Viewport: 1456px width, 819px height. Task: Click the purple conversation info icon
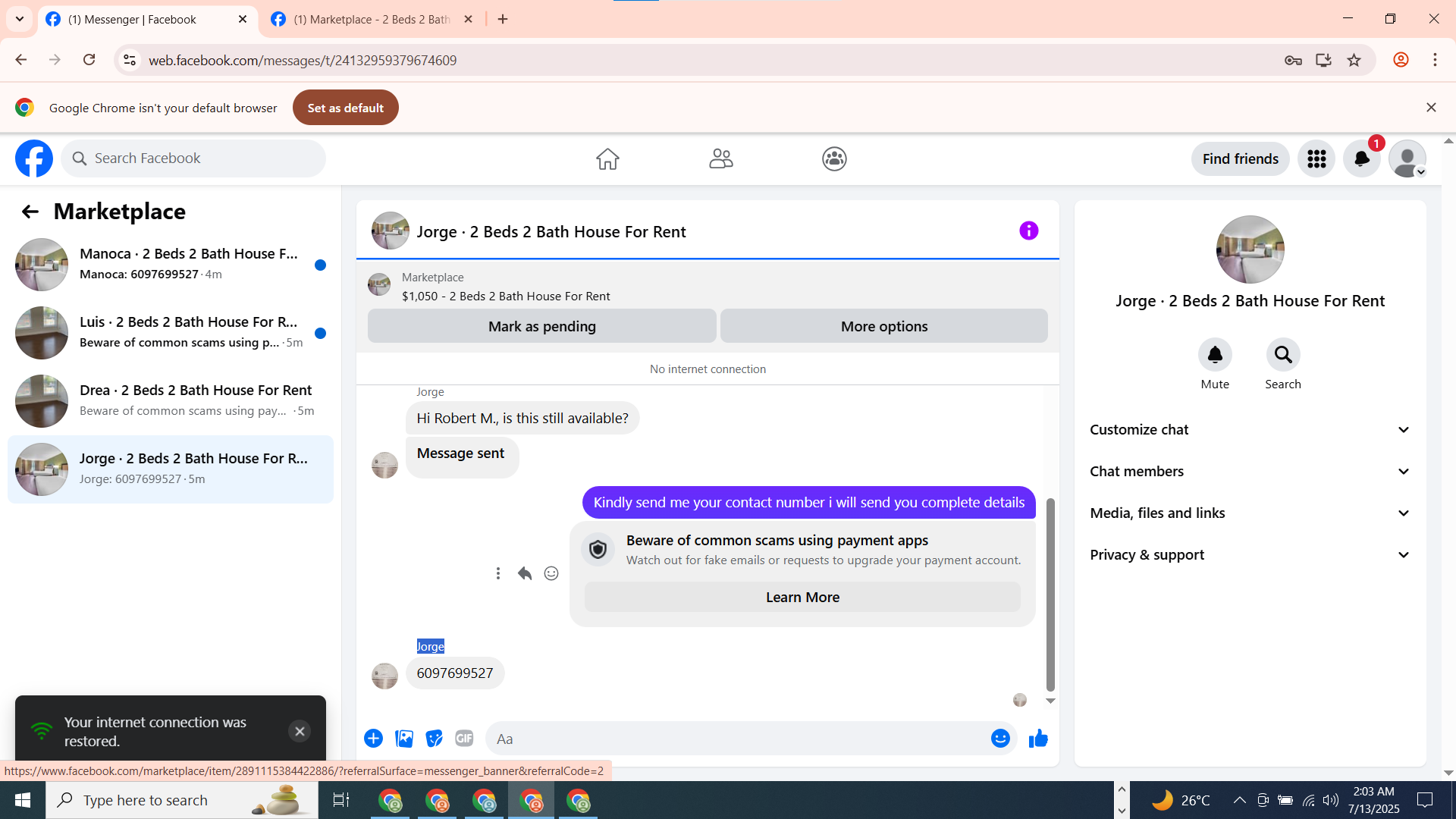(1028, 231)
